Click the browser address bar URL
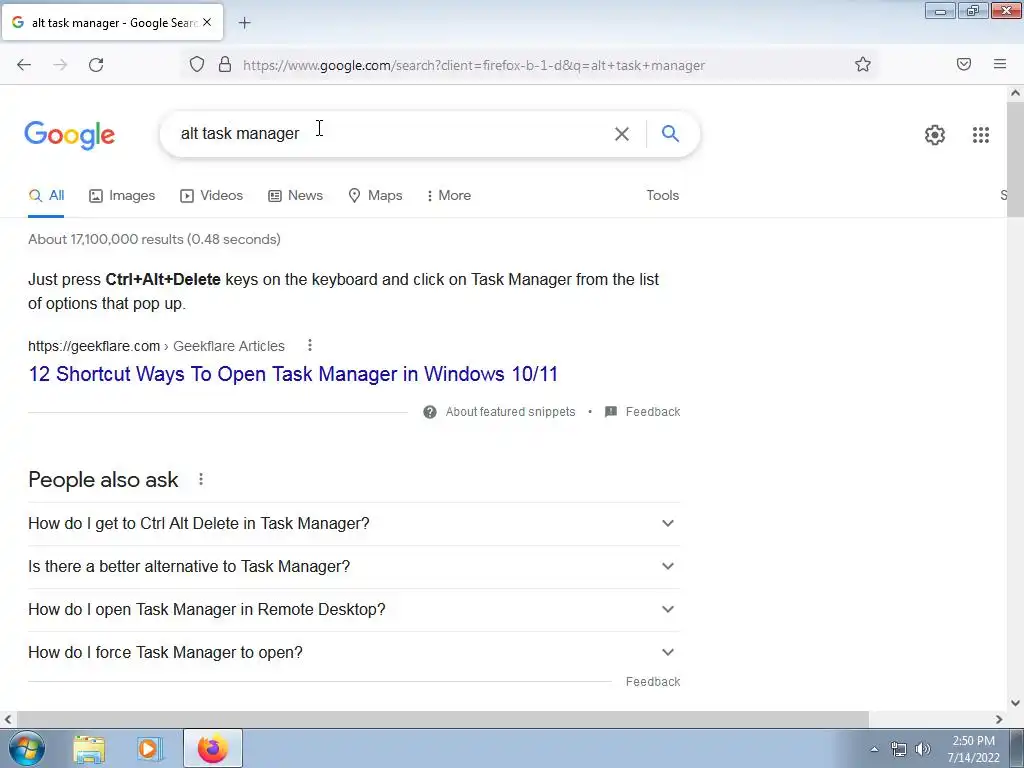Viewport: 1024px width, 768px height. [474, 65]
